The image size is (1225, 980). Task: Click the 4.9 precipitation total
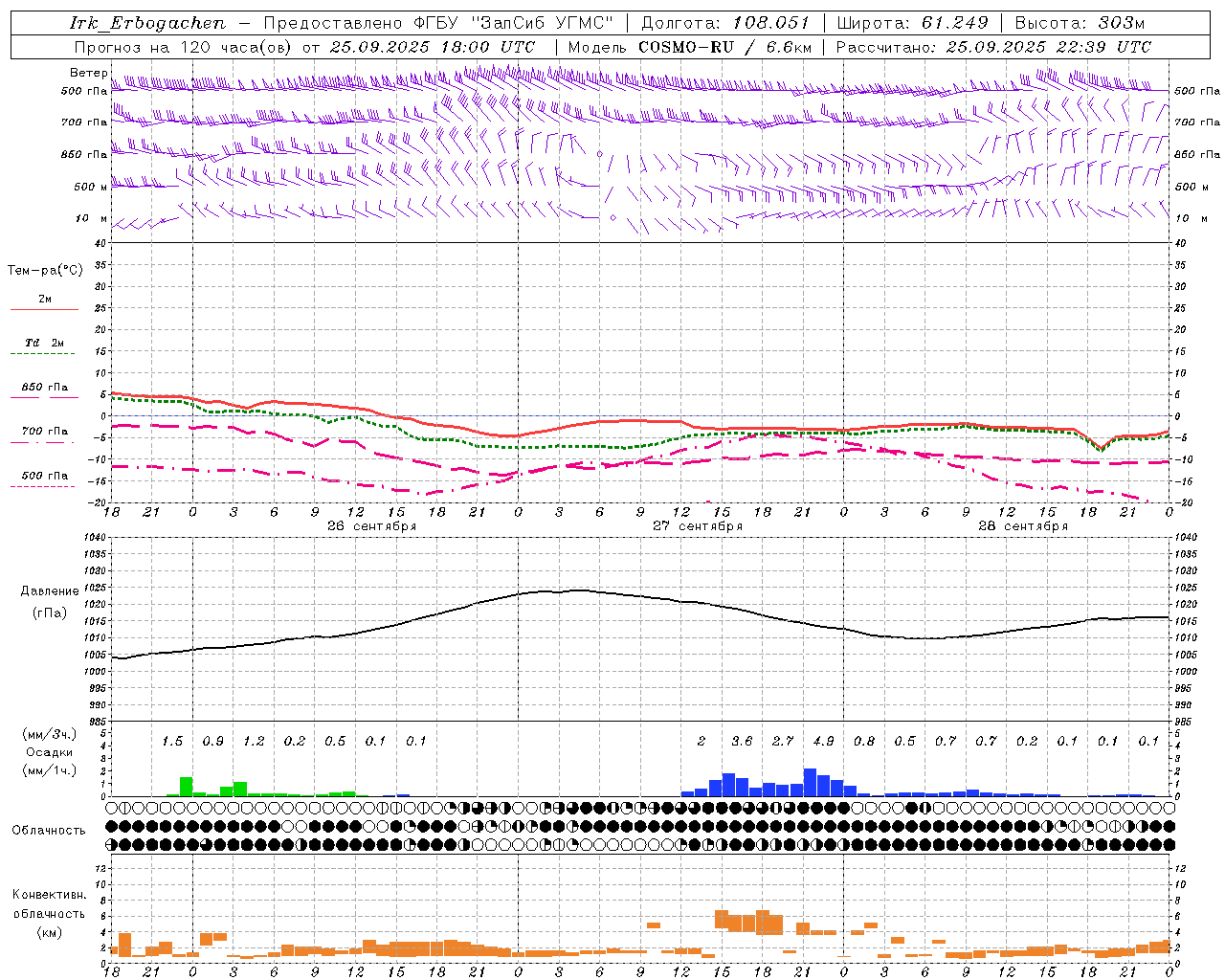pyautogui.click(x=823, y=741)
